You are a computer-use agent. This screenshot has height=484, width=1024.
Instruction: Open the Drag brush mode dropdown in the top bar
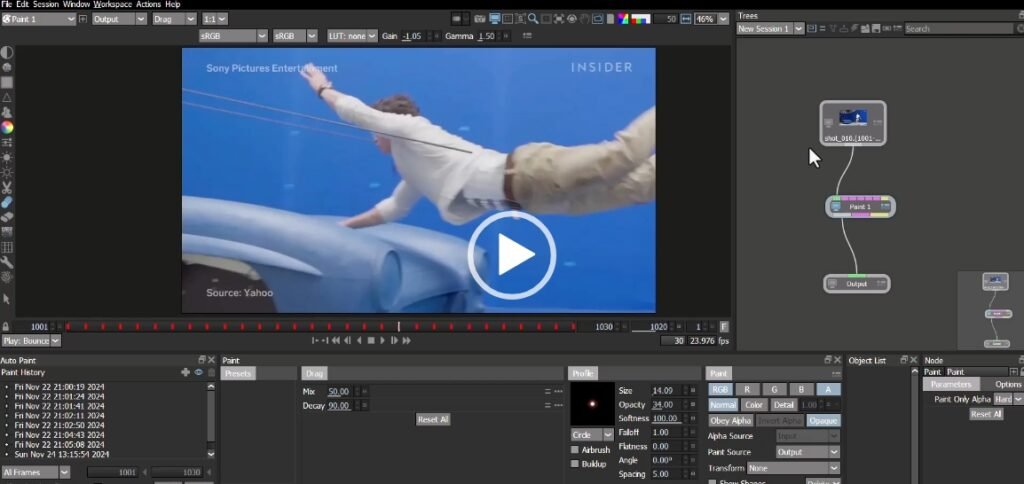174,19
